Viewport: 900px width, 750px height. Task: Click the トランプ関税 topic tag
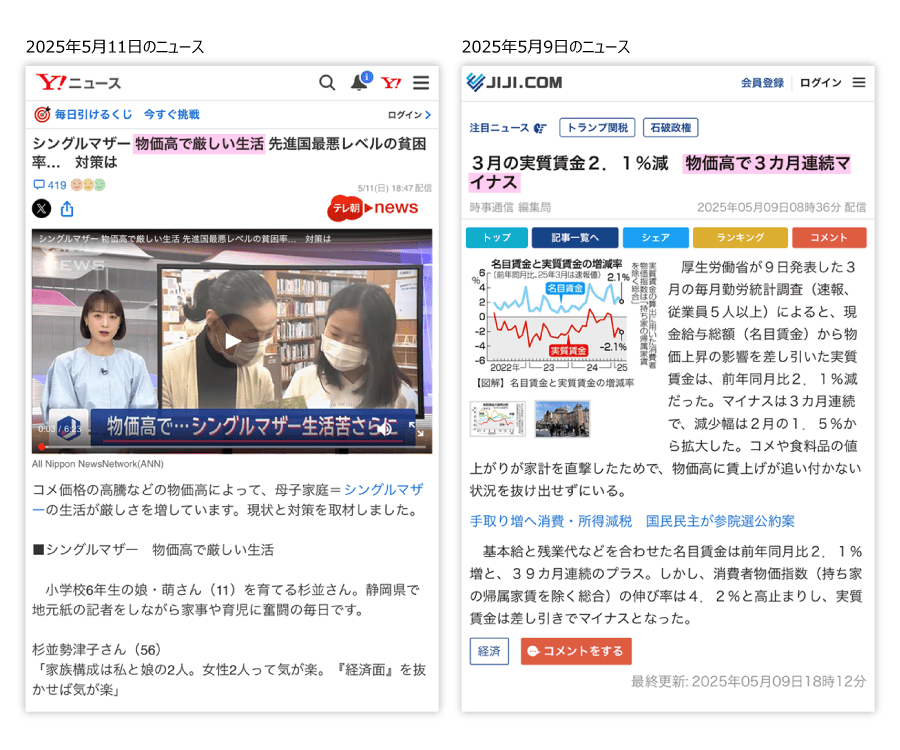click(596, 128)
